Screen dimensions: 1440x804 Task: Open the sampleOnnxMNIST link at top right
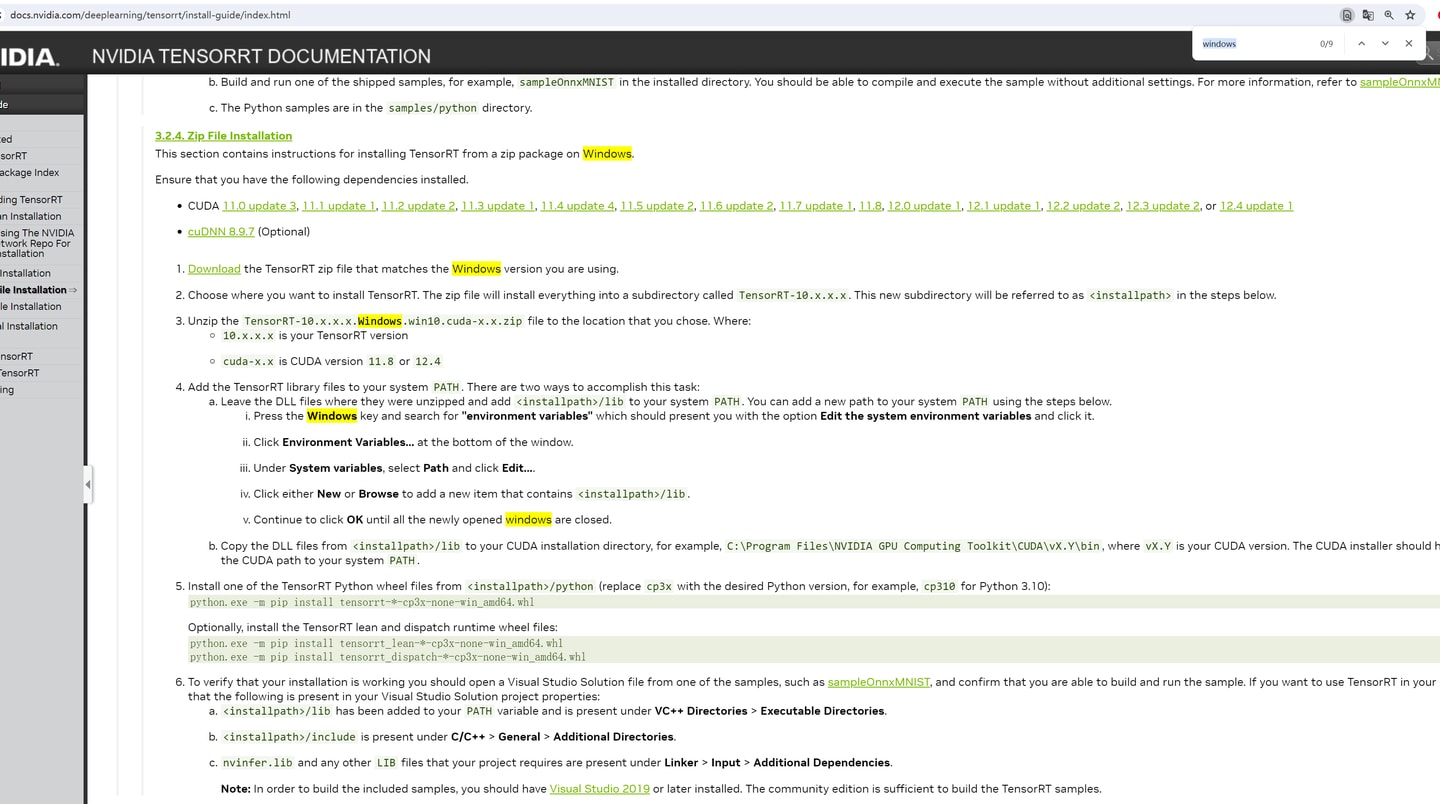click(x=1400, y=82)
